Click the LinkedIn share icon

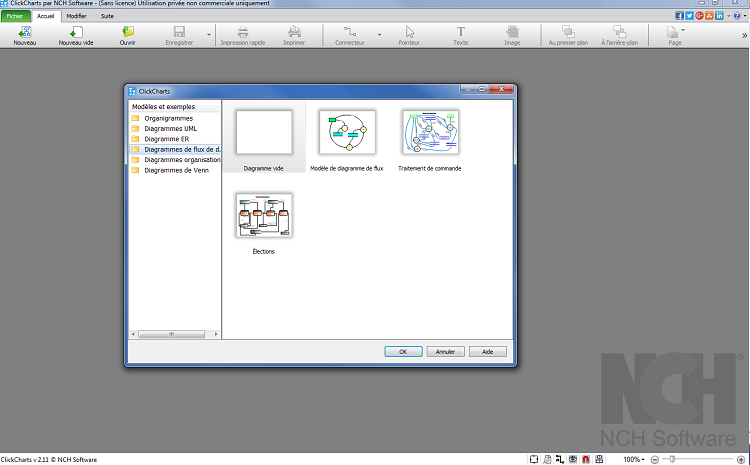click(x=719, y=16)
